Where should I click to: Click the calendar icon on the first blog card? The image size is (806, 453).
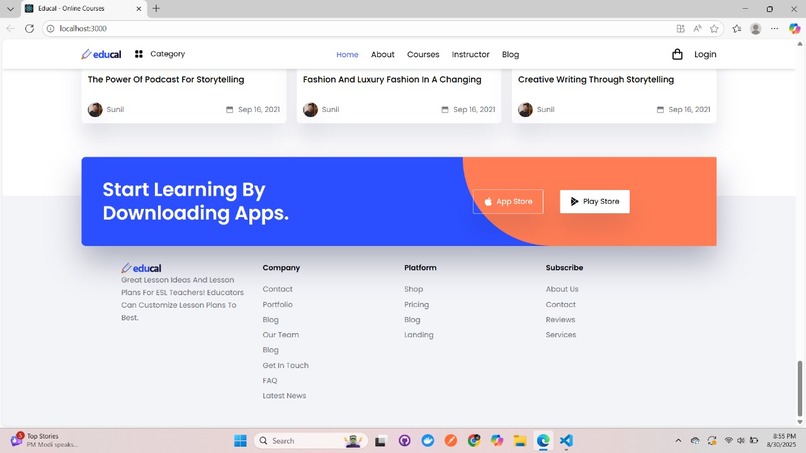(229, 110)
